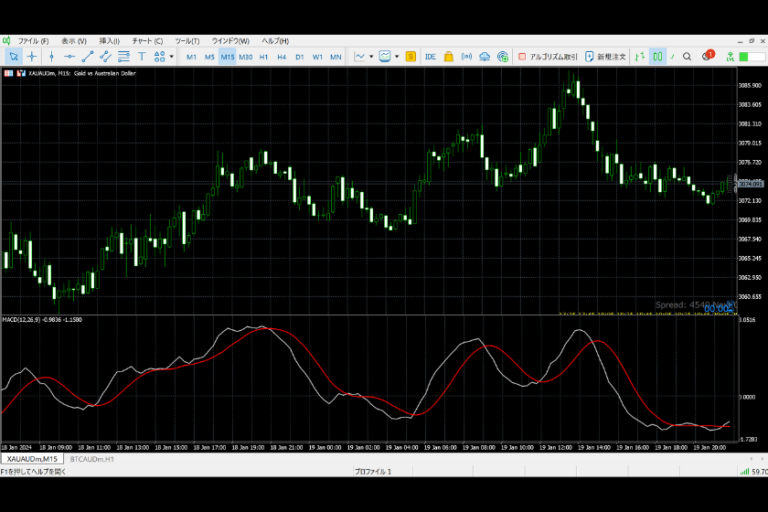Open notifications icon with red badge

(x=706, y=57)
